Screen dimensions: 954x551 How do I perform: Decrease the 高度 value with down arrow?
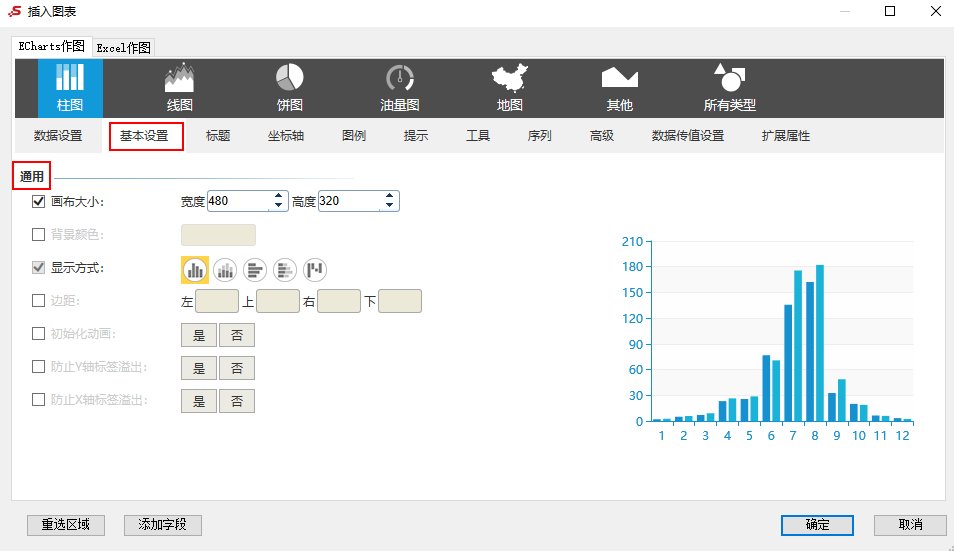click(x=389, y=206)
